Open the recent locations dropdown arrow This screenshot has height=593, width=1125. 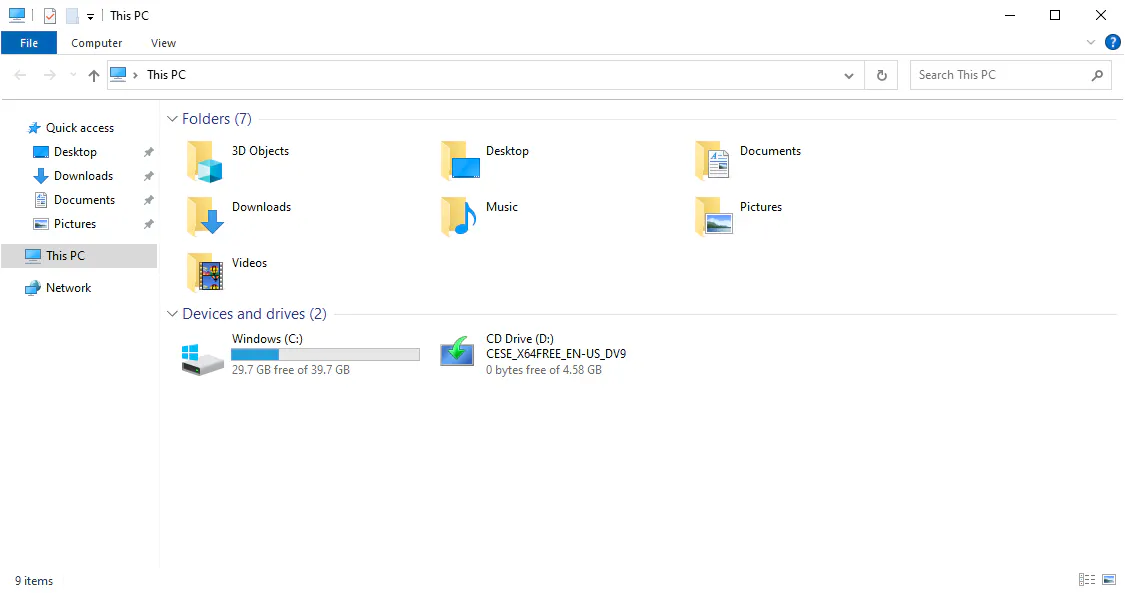pyautogui.click(x=72, y=75)
